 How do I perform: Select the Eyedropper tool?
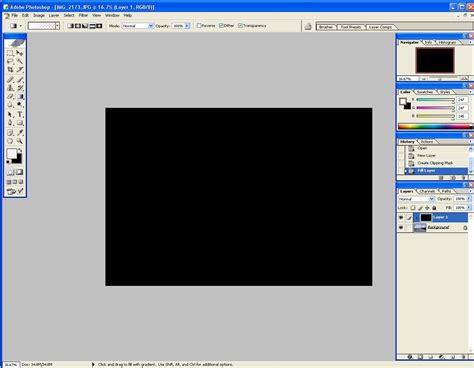(20, 133)
